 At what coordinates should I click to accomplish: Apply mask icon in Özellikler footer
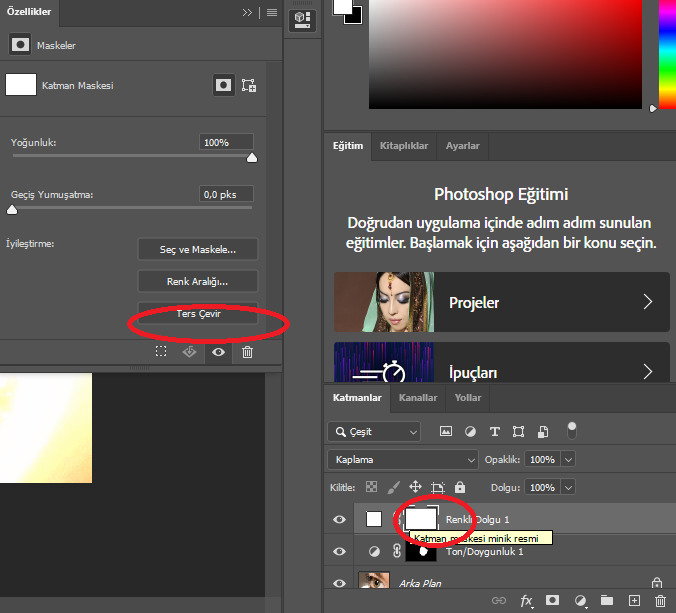click(189, 352)
